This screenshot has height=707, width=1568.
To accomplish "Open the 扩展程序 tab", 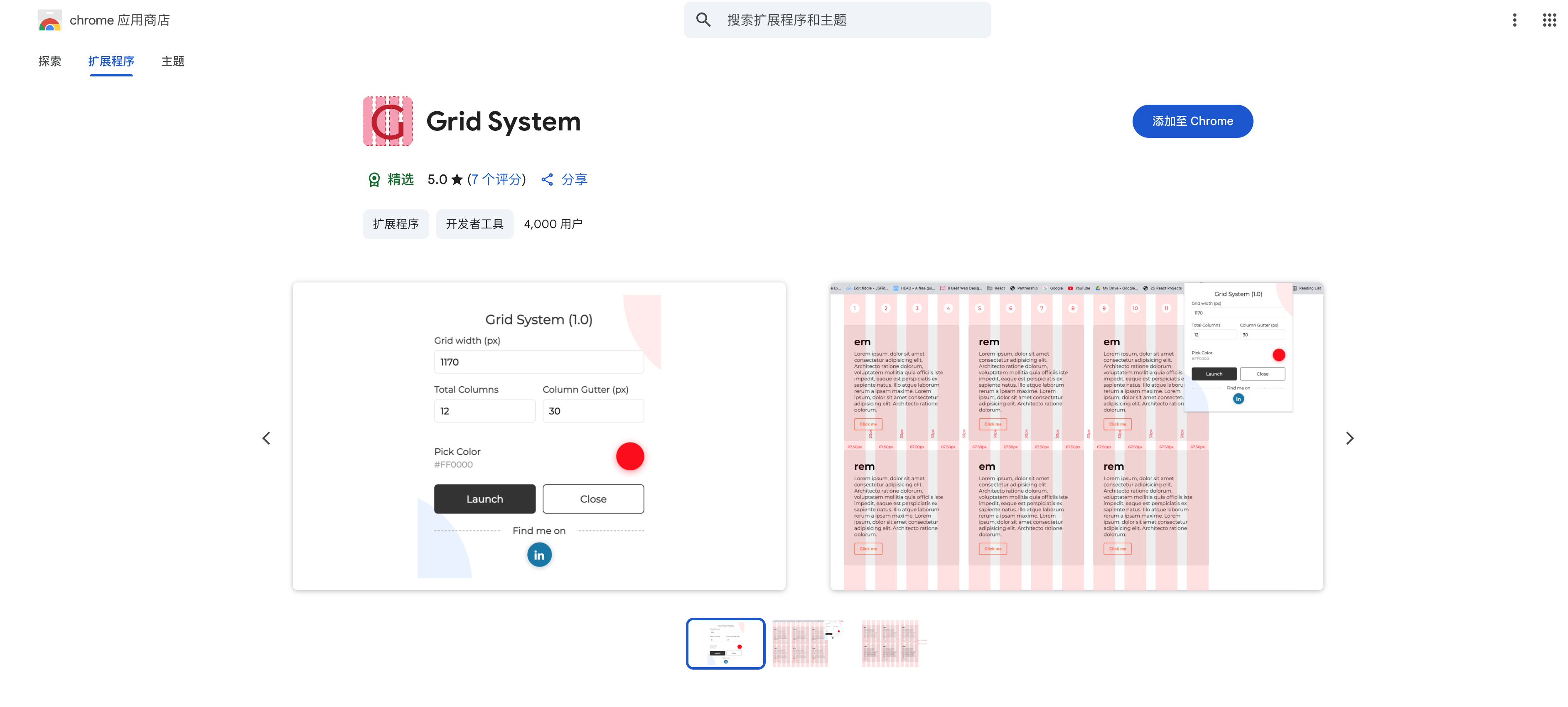I will pos(111,61).
